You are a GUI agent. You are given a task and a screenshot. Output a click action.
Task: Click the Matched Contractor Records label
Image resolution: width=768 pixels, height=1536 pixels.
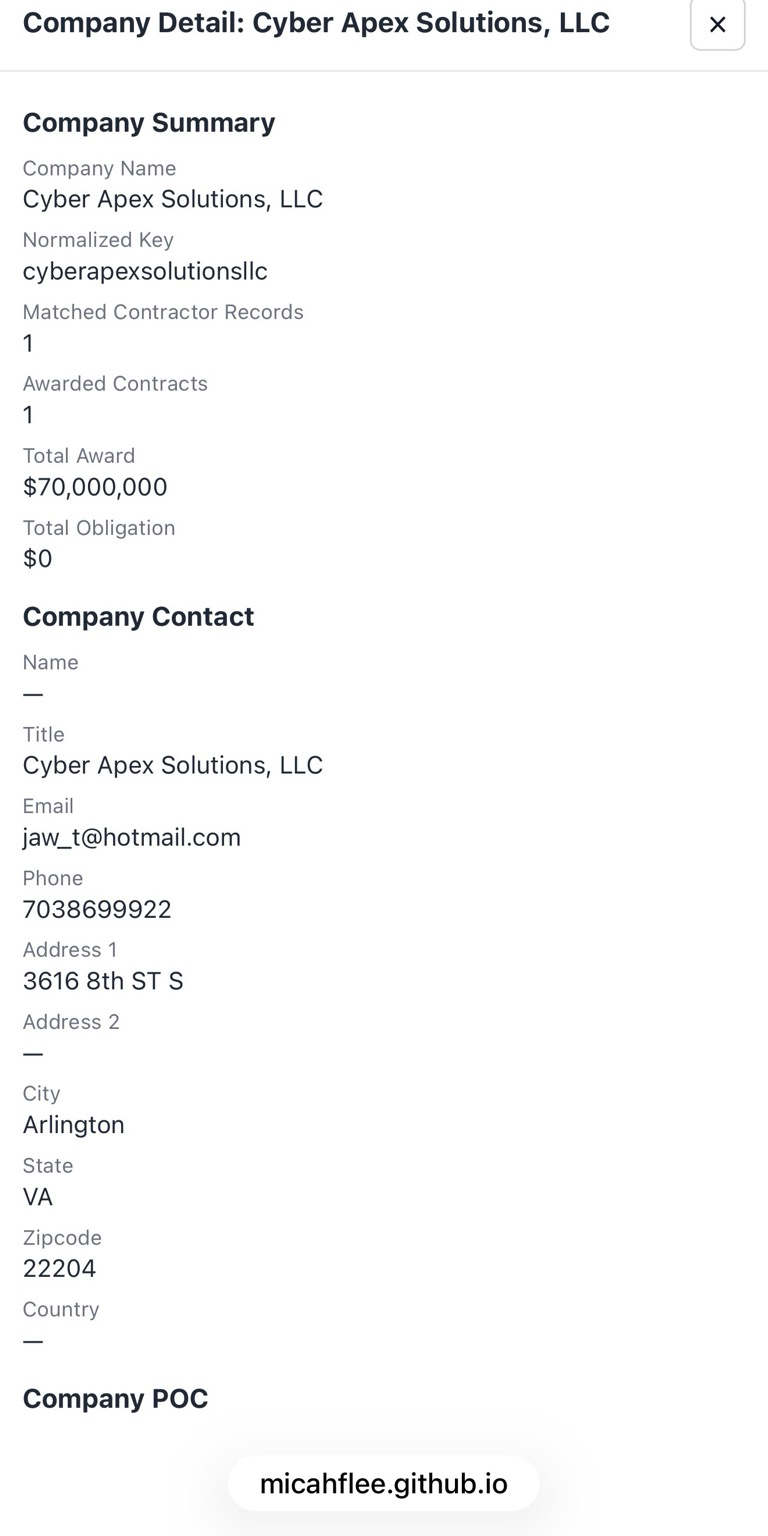point(163,312)
